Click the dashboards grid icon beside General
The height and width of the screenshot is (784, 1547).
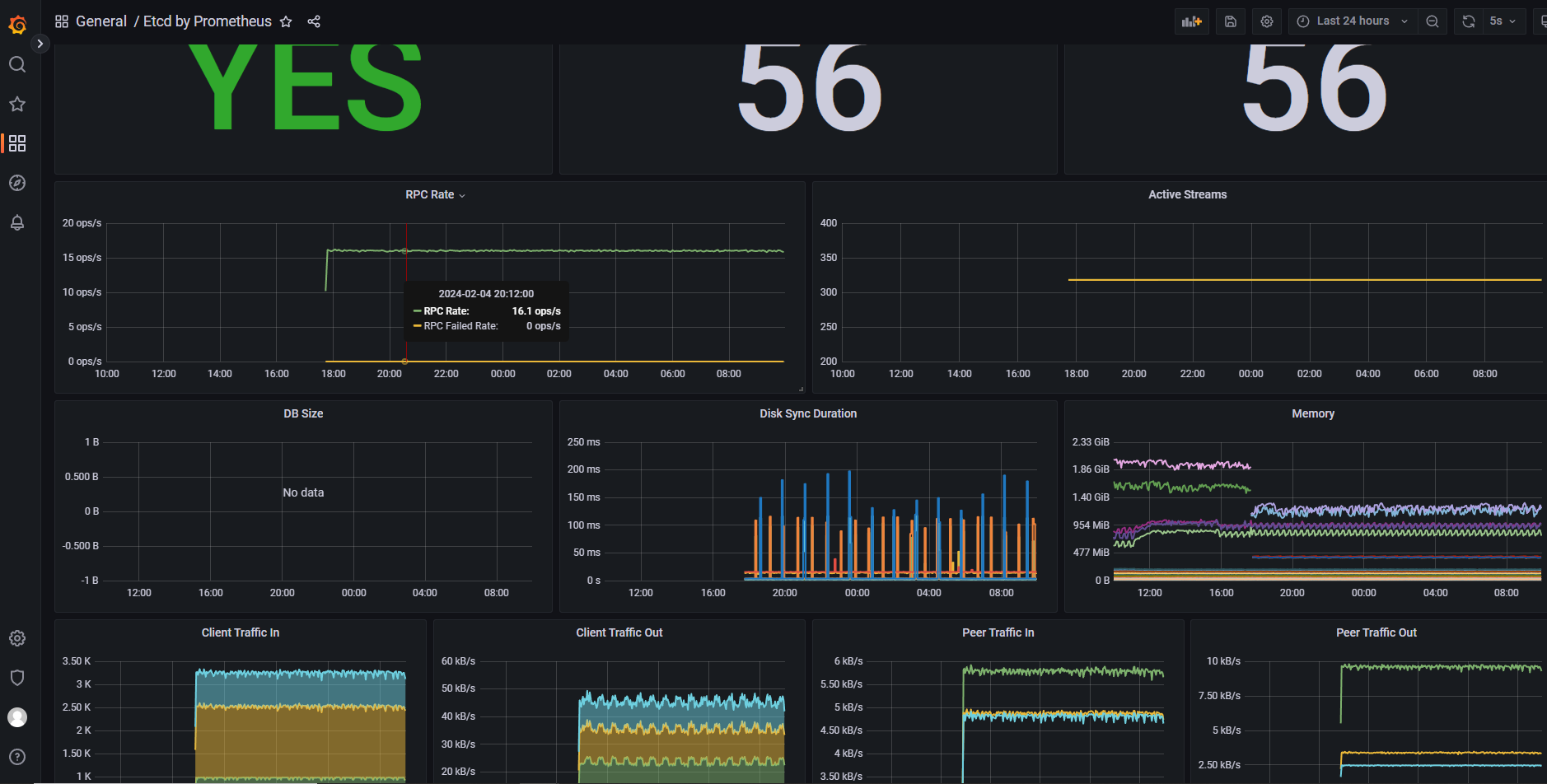(x=62, y=21)
